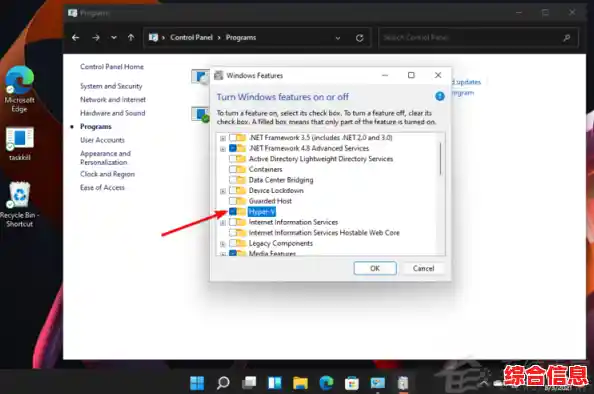Refresh the Control Panel view

coord(360,38)
